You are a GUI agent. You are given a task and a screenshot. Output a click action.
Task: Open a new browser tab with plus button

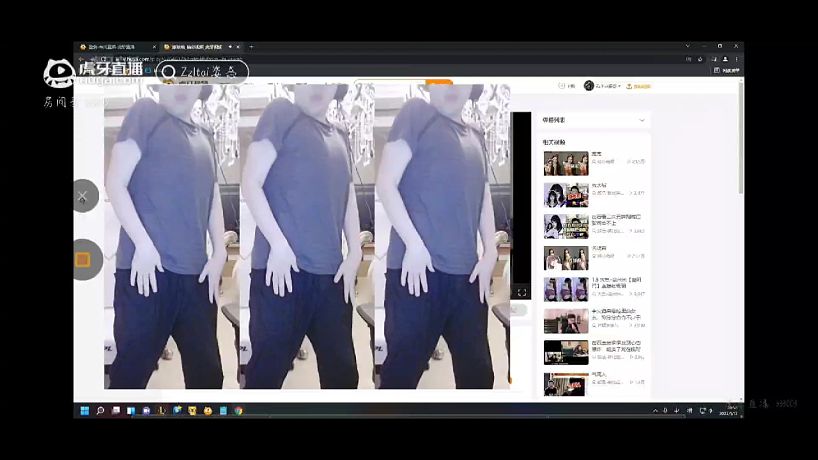pos(251,47)
